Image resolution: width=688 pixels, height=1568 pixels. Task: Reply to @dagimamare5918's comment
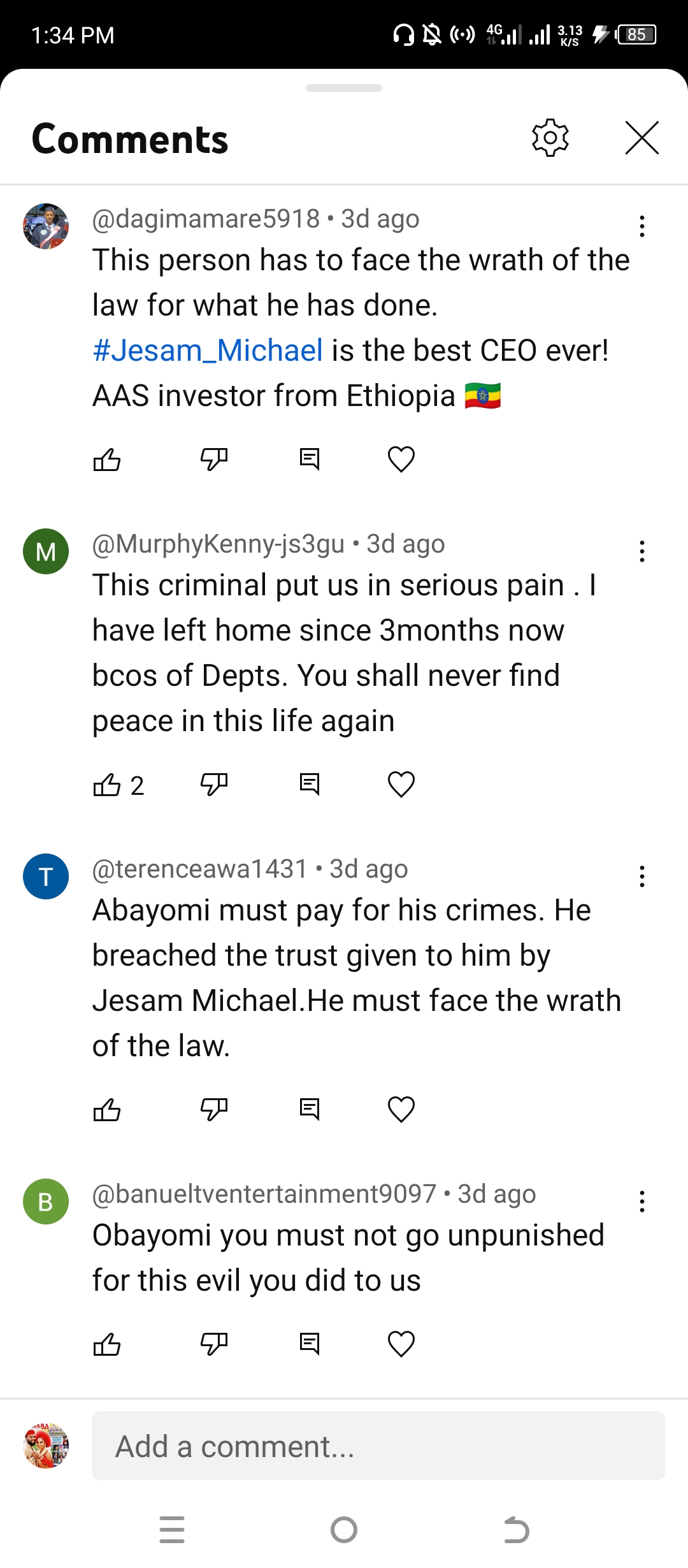click(x=310, y=459)
